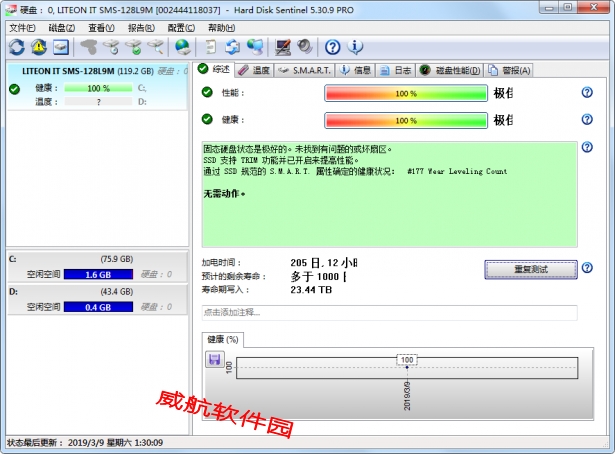Select the 健康 (%) chart tab
Image resolution: width=615 pixels, height=454 pixels.
(x=222, y=340)
